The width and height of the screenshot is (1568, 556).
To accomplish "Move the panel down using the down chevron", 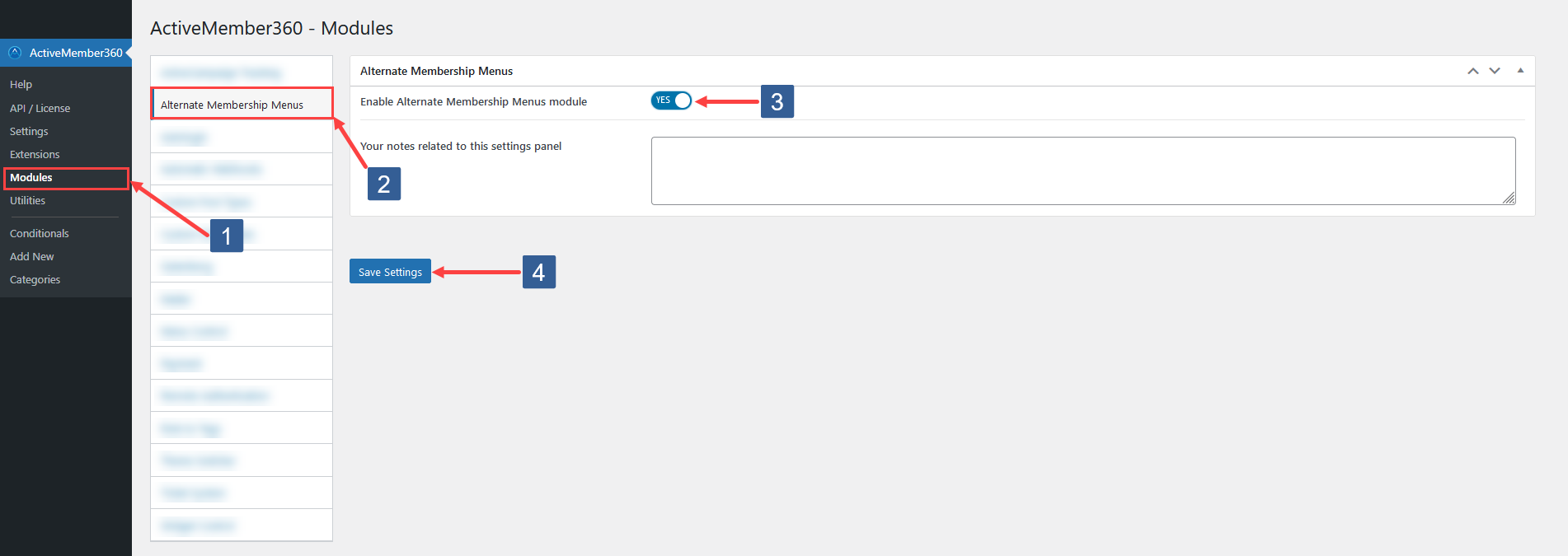I will click(x=1494, y=71).
